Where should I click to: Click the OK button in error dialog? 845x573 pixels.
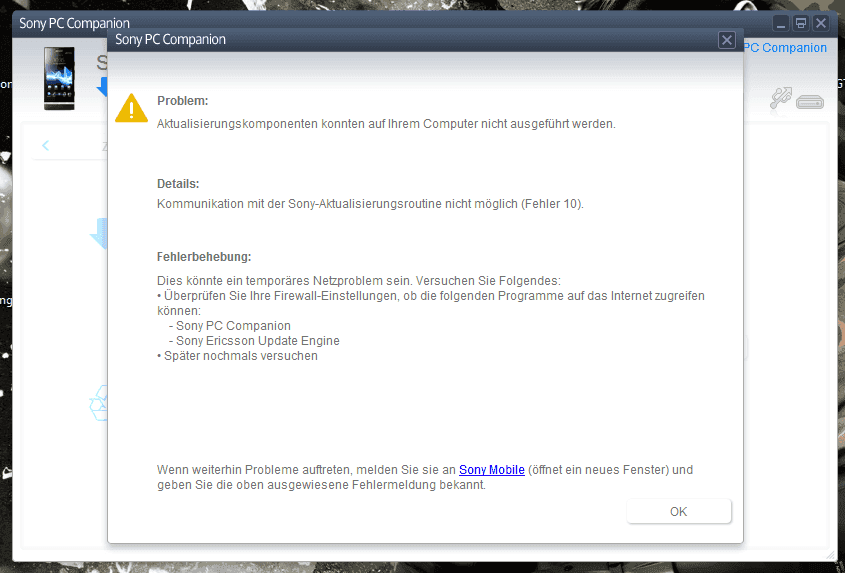click(678, 511)
